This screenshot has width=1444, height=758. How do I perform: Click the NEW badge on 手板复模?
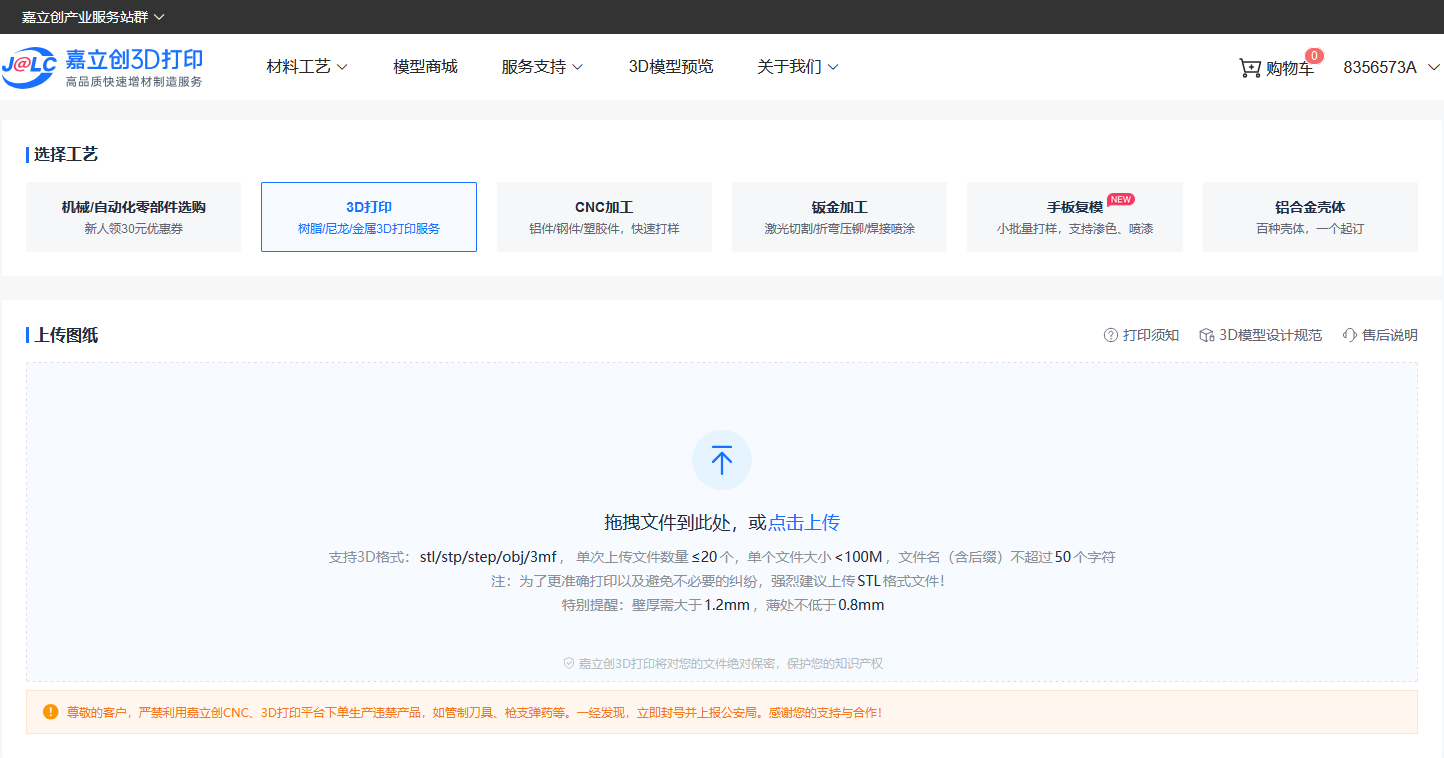pyautogui.click(x=1121, y=199)
